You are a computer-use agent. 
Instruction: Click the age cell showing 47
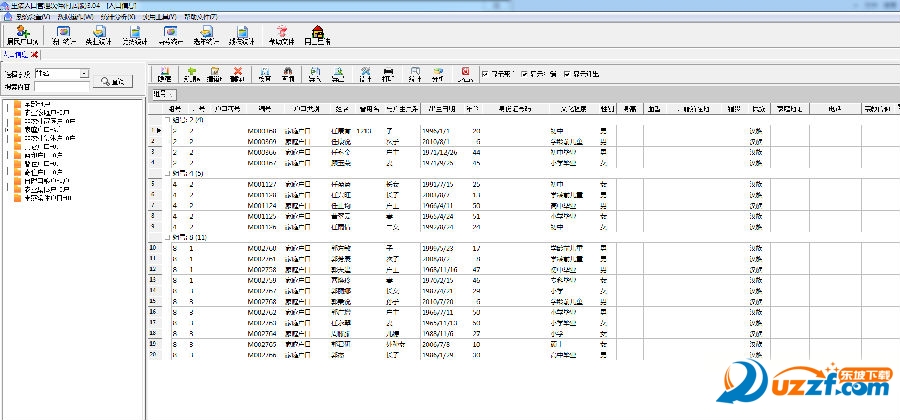[476, 269]
